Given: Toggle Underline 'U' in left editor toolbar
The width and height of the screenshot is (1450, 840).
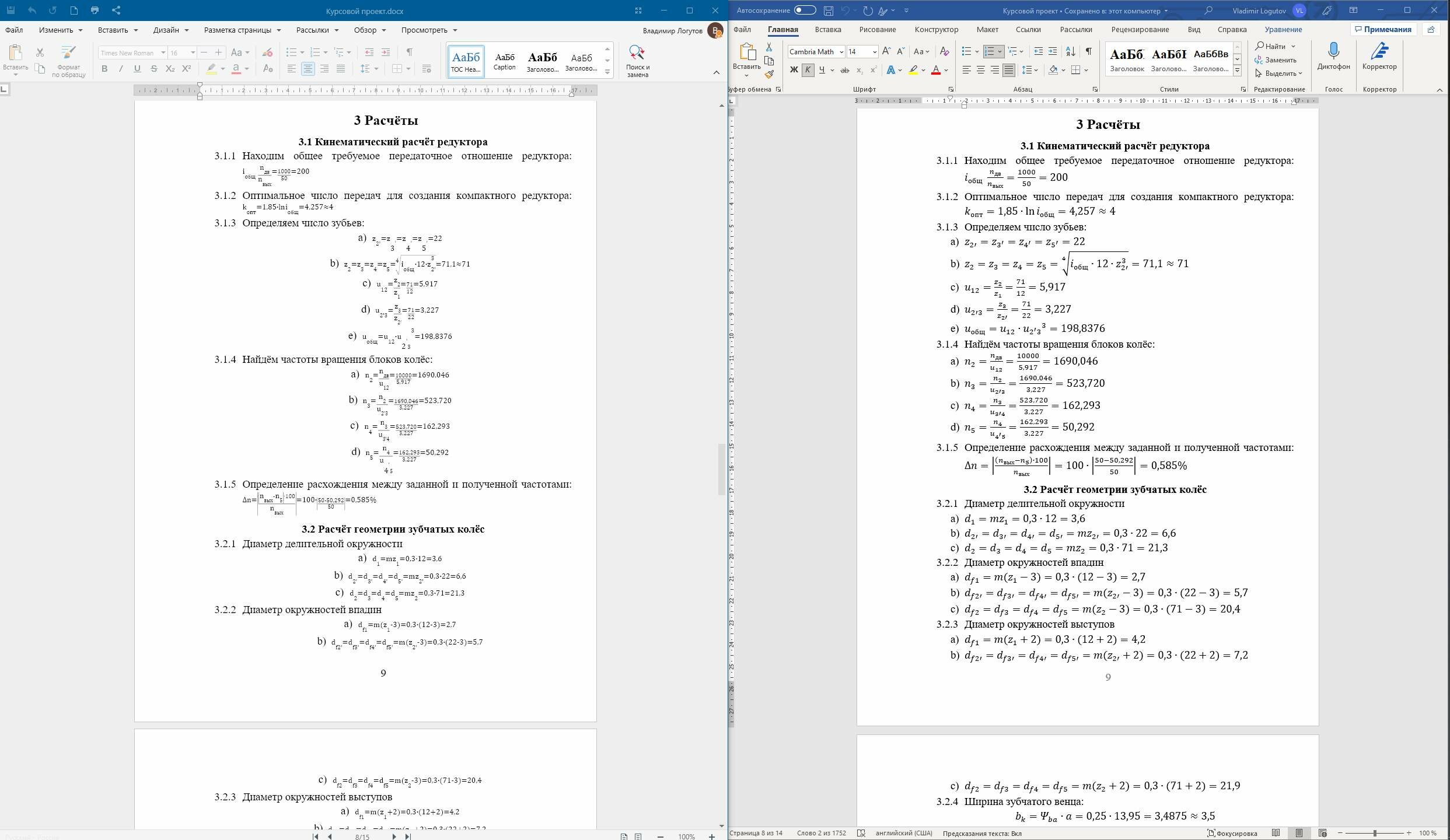Looking at the screenshot, I should 137,69.
